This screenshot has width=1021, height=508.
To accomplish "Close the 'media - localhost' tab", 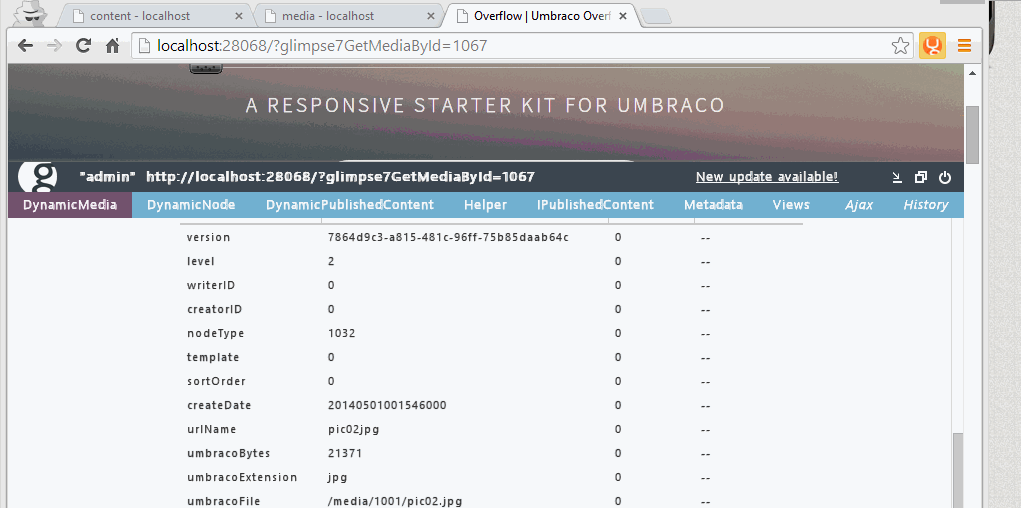I will 430,16.
